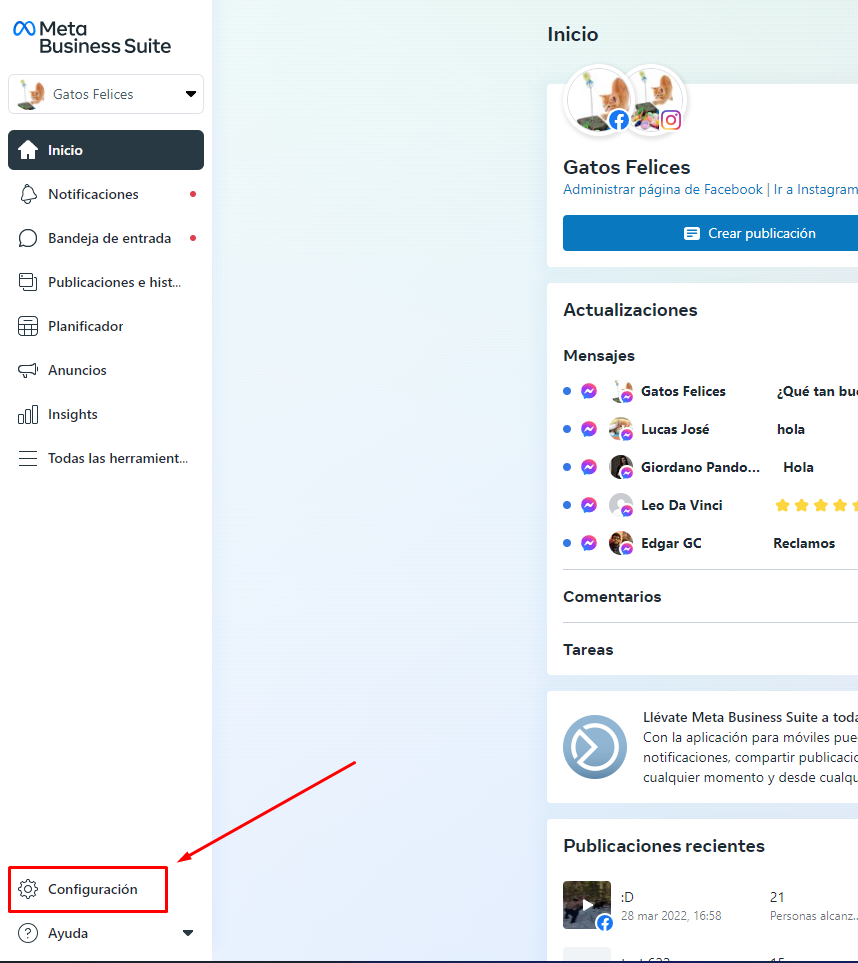
Task: Open Bandeja de entrada from the sidebar
Action: 106,238
